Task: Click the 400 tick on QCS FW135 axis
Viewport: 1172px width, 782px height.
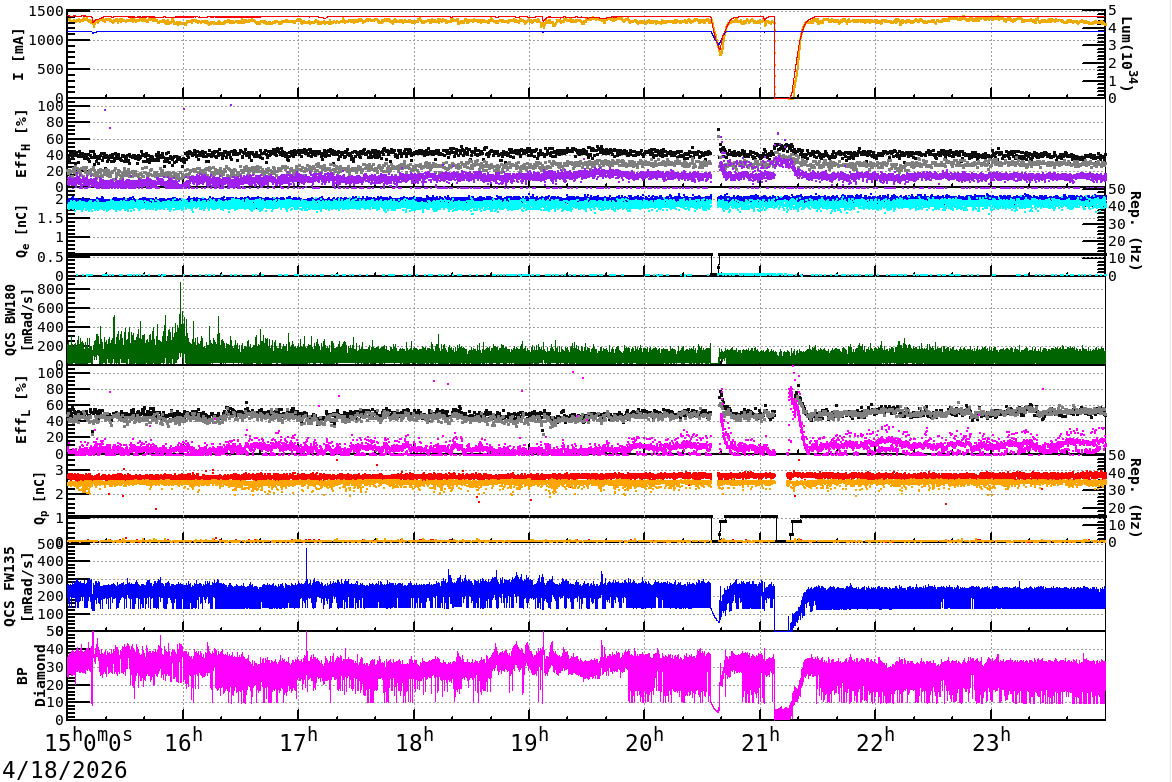Action: [x=52, y=561]
